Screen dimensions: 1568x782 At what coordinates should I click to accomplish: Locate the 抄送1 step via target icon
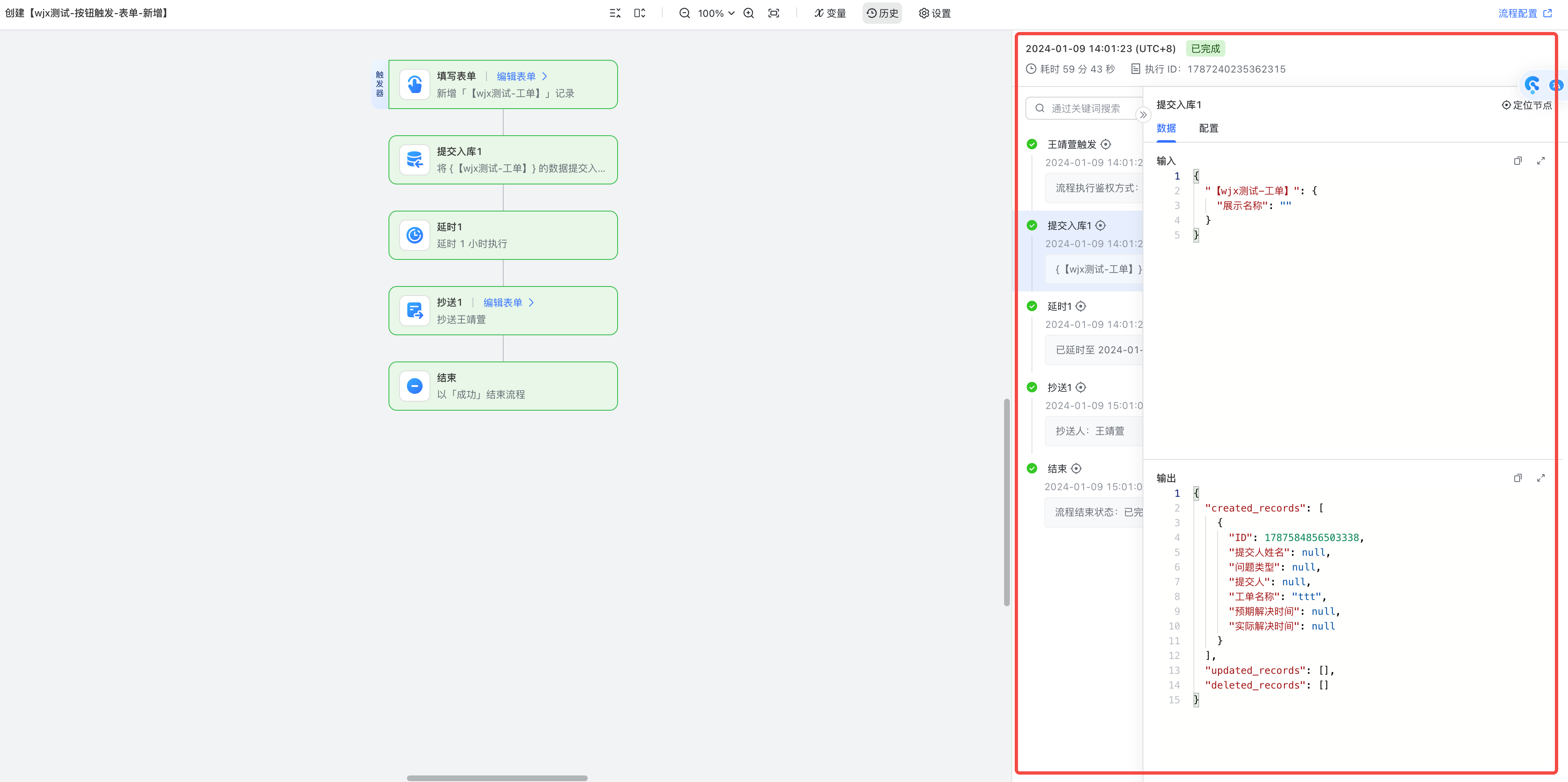point(1081,387)
